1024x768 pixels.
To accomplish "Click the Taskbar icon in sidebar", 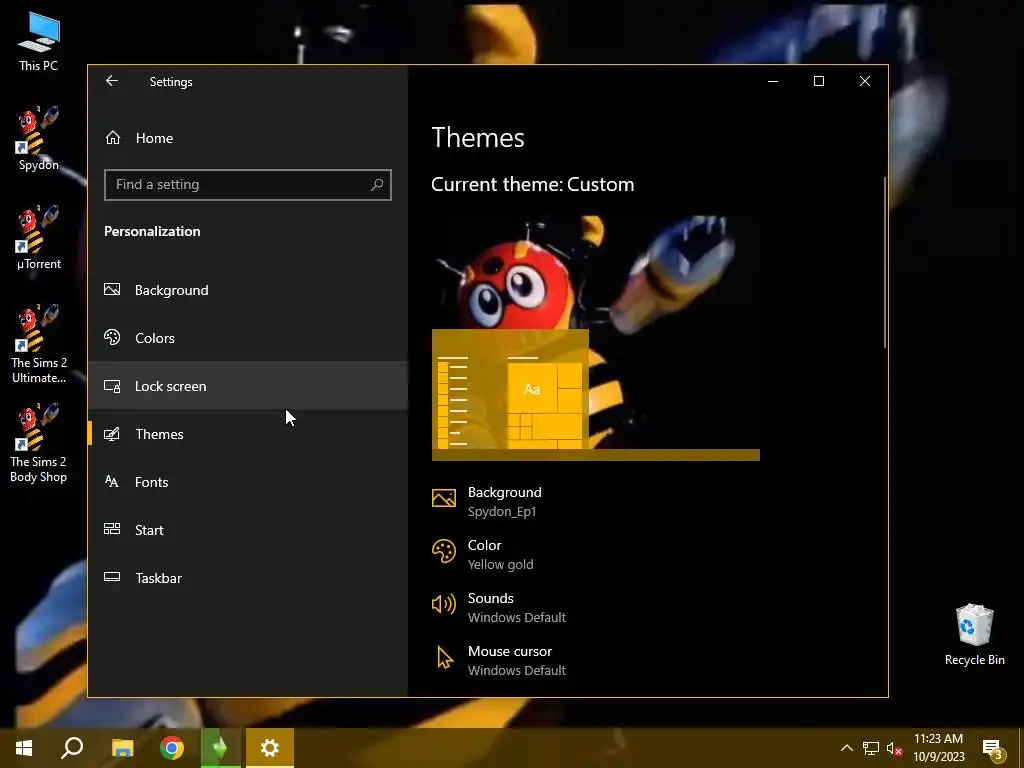I will point(112,577).
